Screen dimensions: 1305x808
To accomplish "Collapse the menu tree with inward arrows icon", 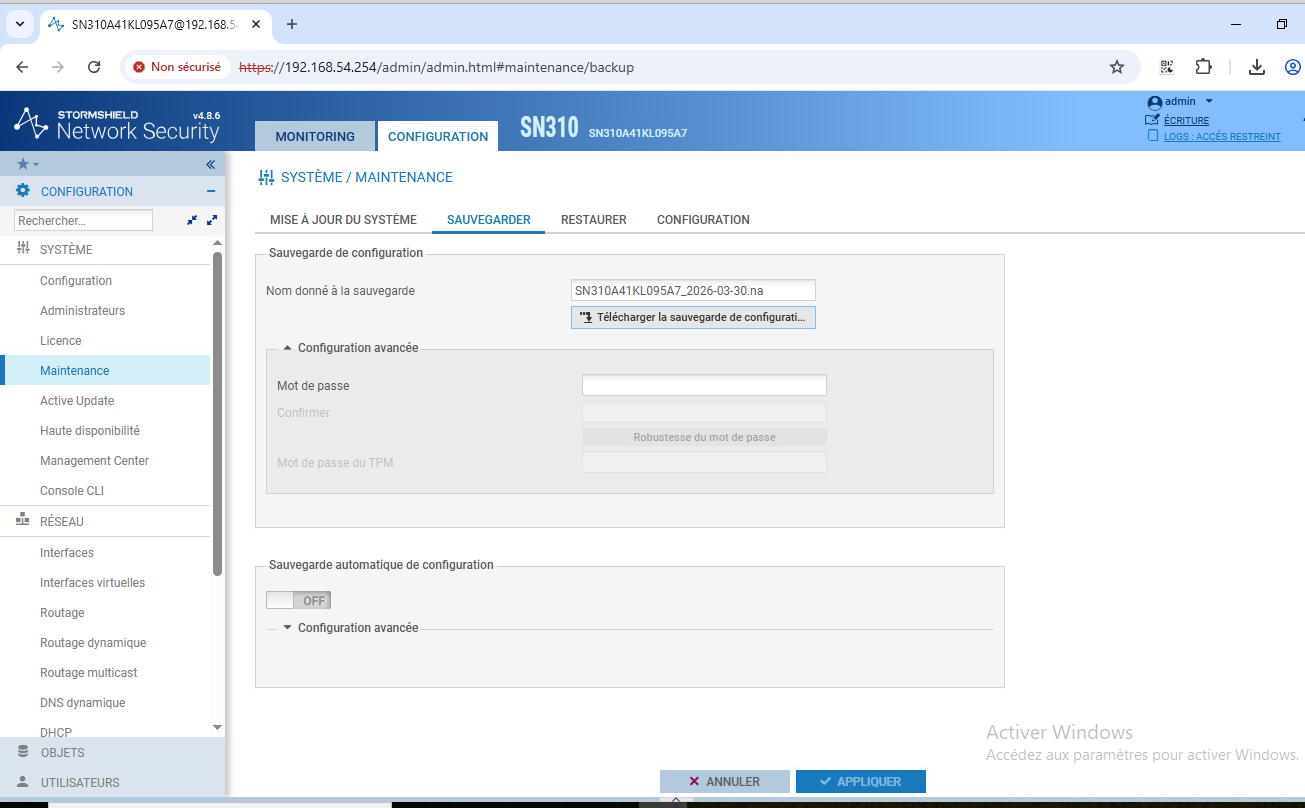I will 190,220.
